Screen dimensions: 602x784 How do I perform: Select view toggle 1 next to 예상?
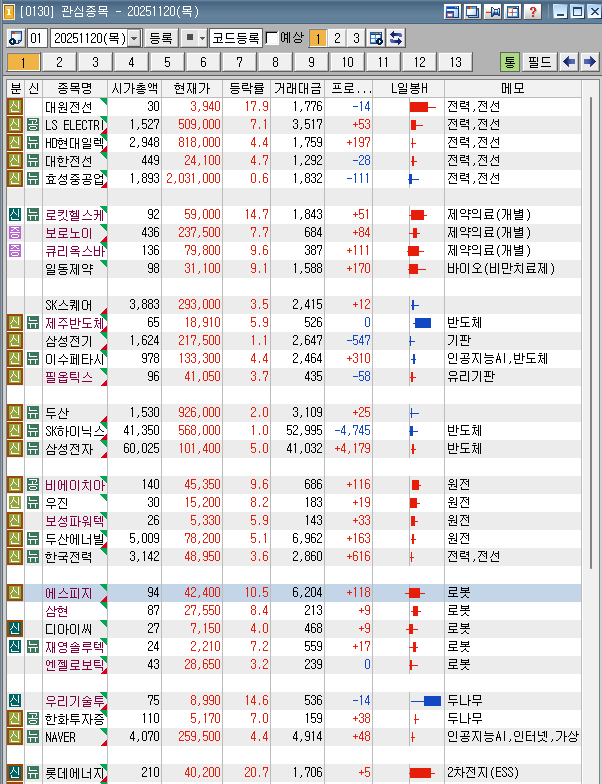[318, 38]
